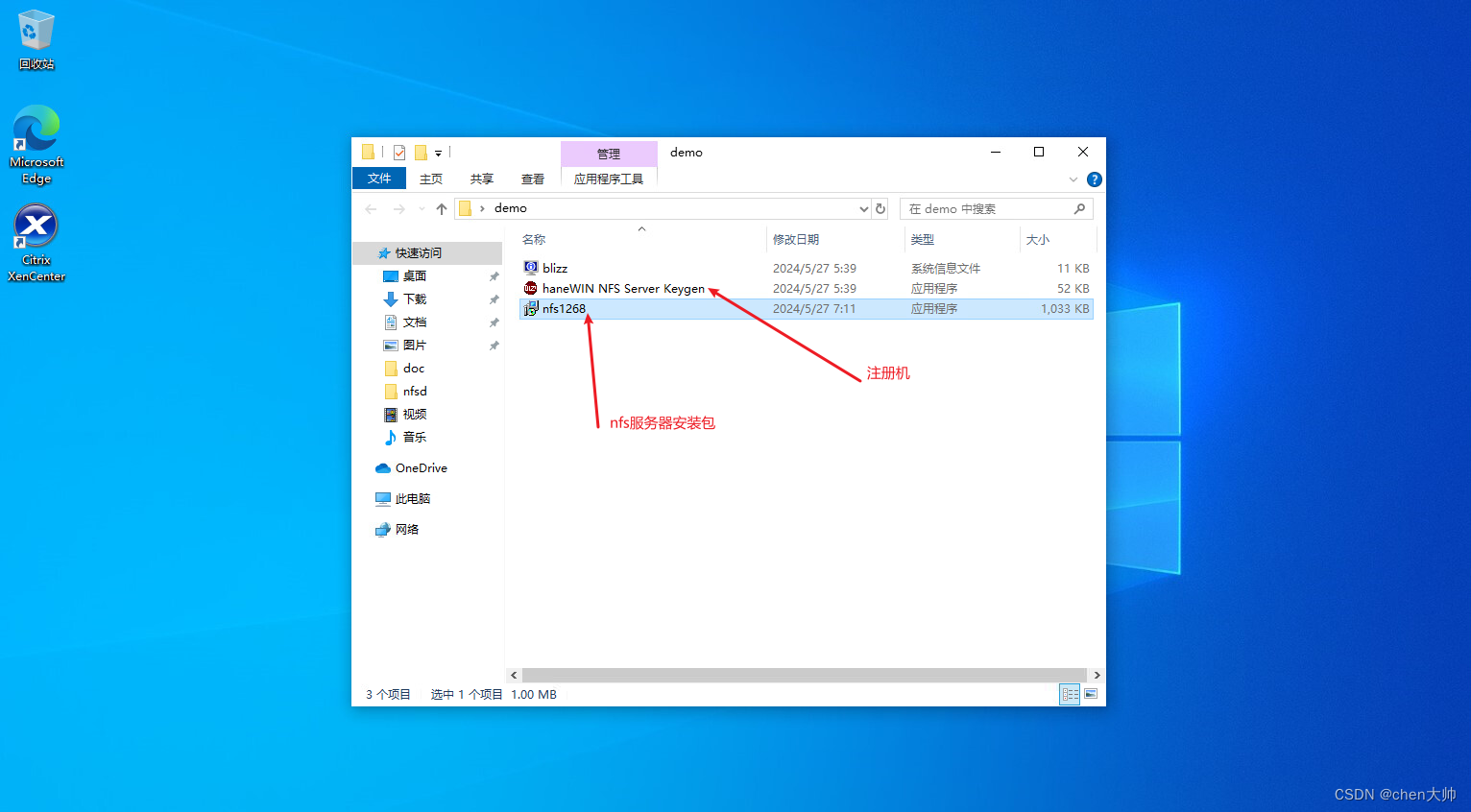Screen dimensions: 1471x812
Task: Select Downloads in Quick Access
Action: 415,299
